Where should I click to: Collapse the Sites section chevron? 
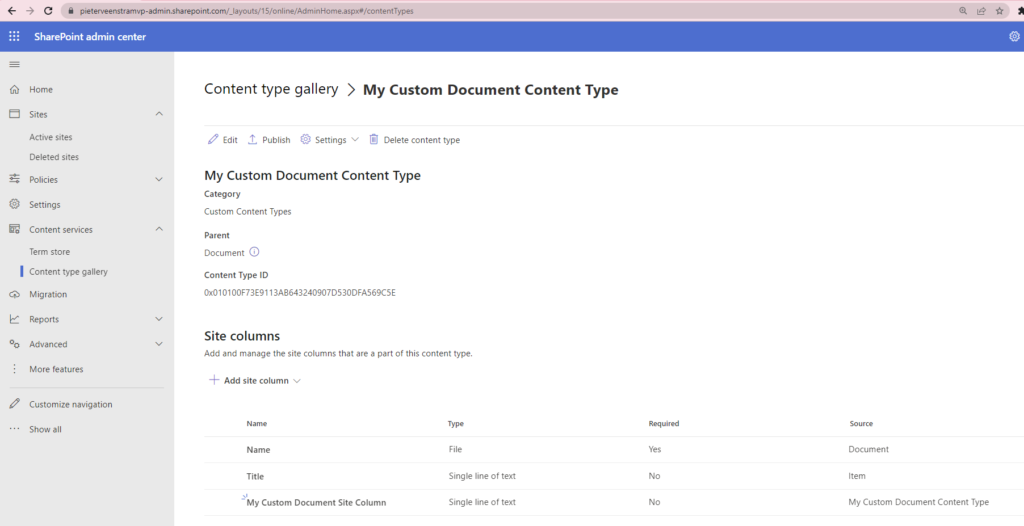(x=159, y=114)
